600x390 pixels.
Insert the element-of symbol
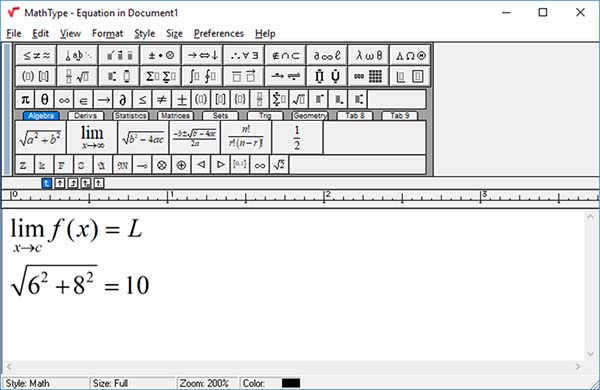coord(84,100)
